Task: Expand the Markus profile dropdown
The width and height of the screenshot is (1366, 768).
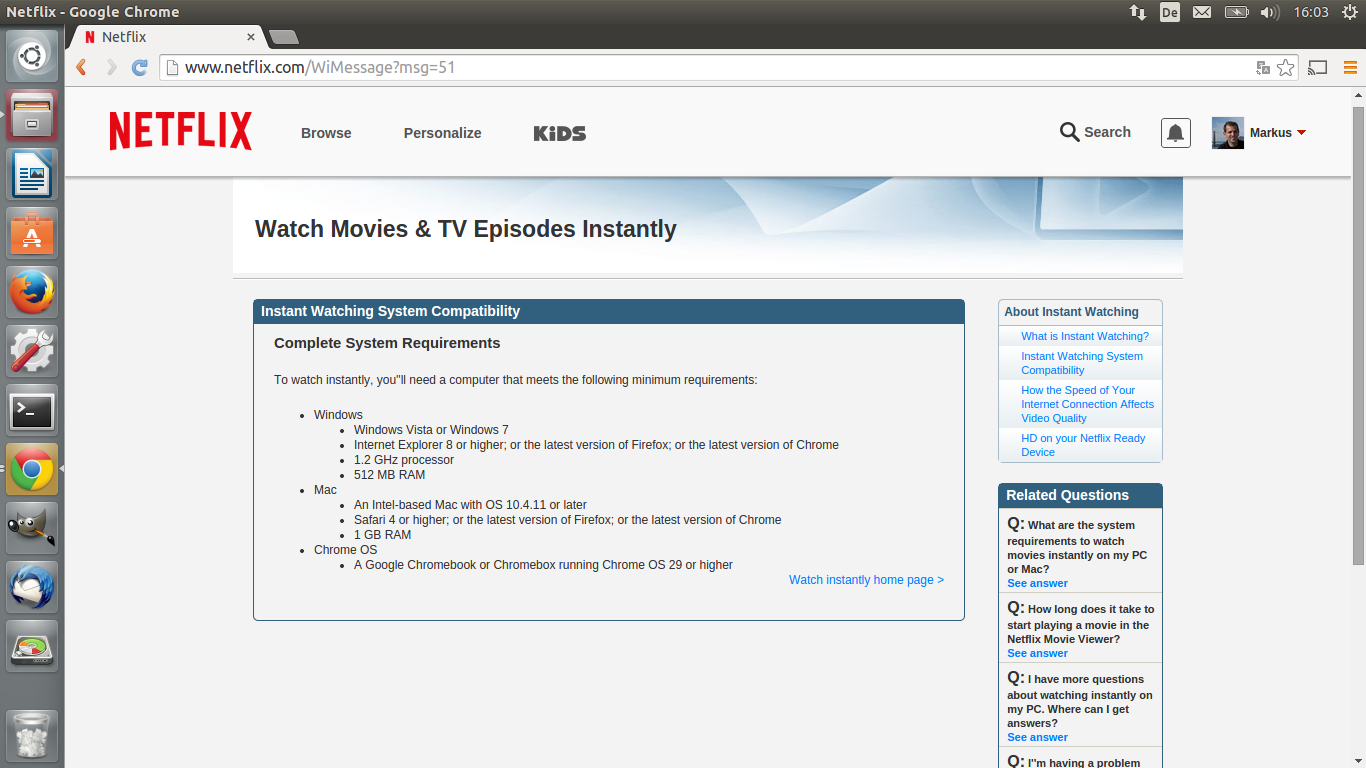Action: (1301, 133)
